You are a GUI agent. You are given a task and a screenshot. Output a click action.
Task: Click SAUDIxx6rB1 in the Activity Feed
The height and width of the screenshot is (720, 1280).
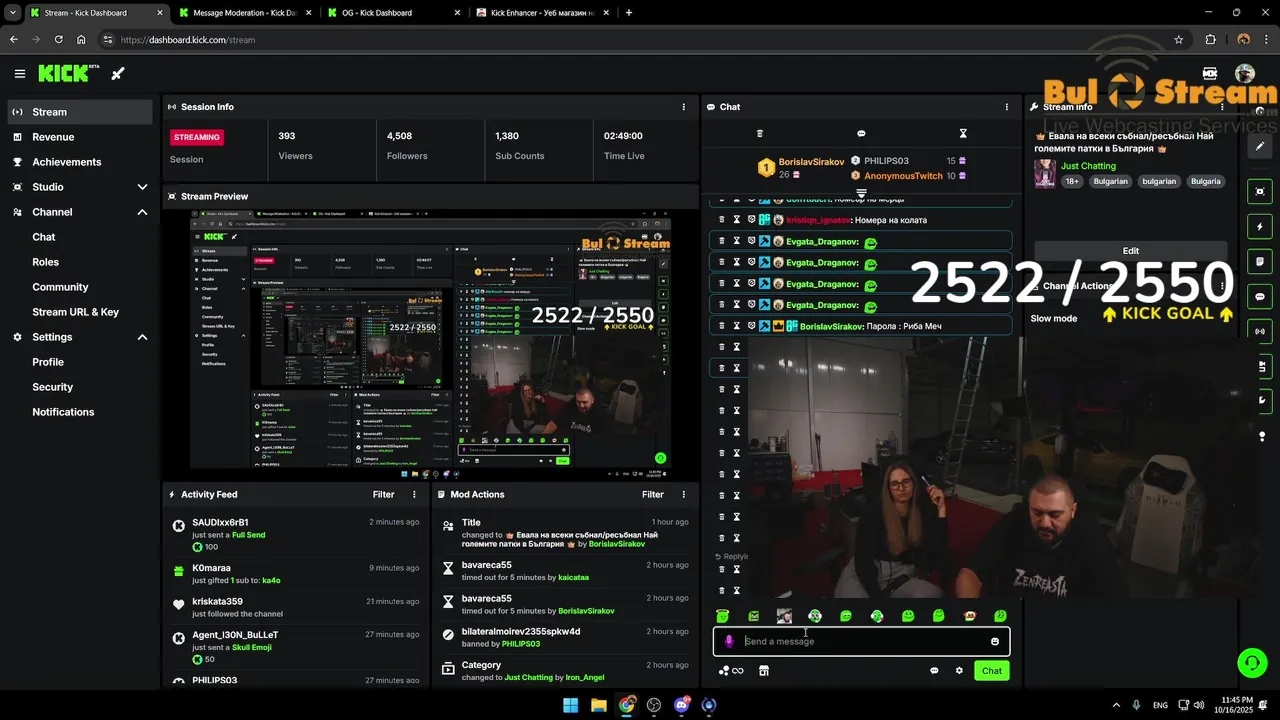point(220,522)
